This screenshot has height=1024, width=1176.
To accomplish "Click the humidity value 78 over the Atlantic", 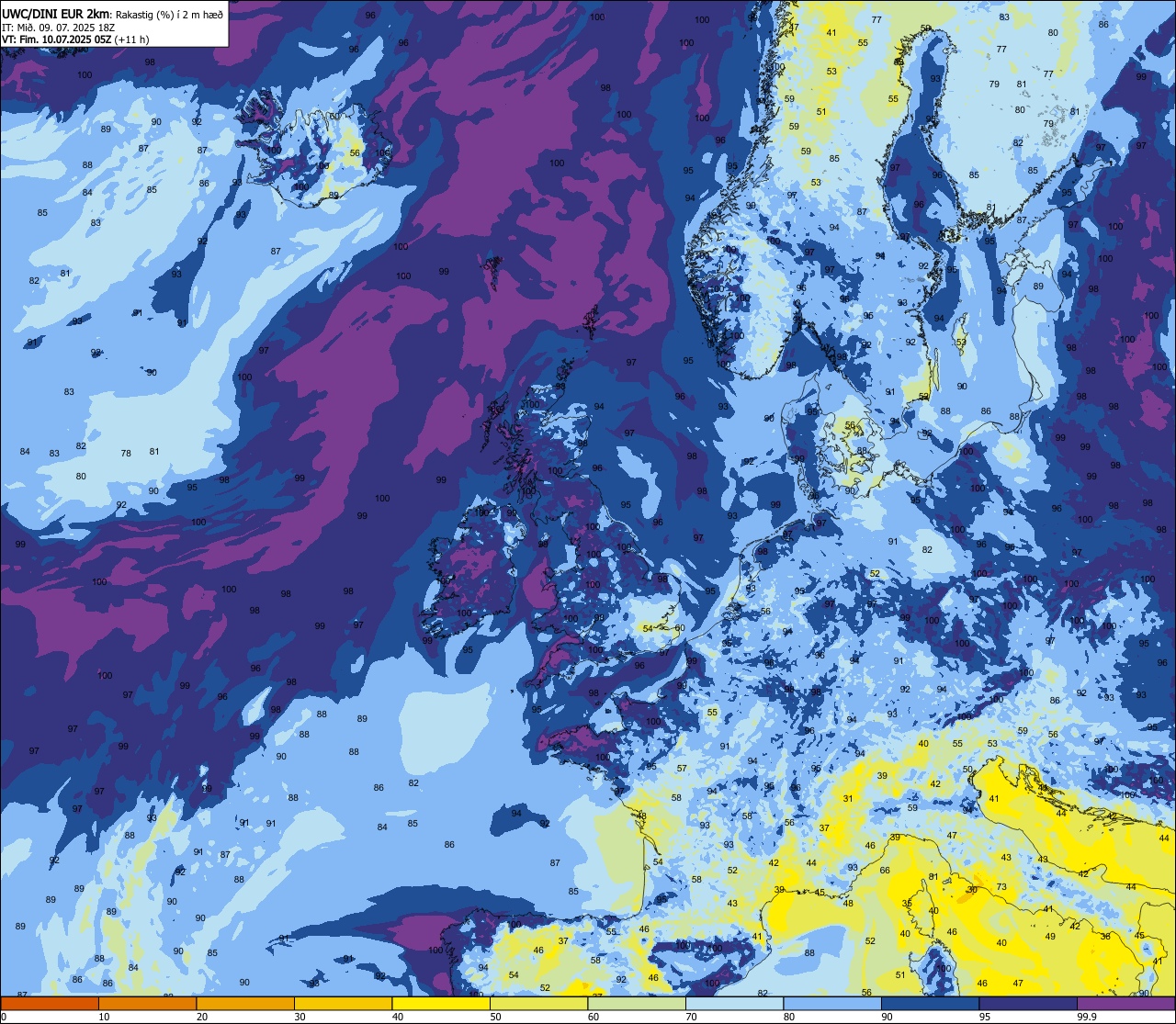I will coord(126,453).
